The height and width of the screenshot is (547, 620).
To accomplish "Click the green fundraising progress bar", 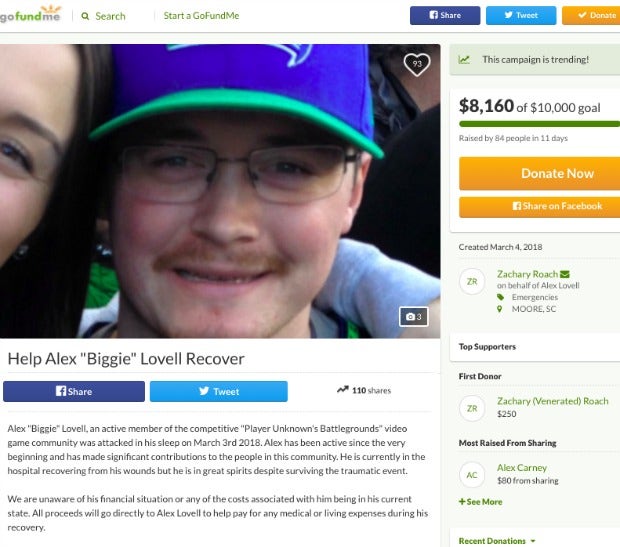I will click(539, 124).
